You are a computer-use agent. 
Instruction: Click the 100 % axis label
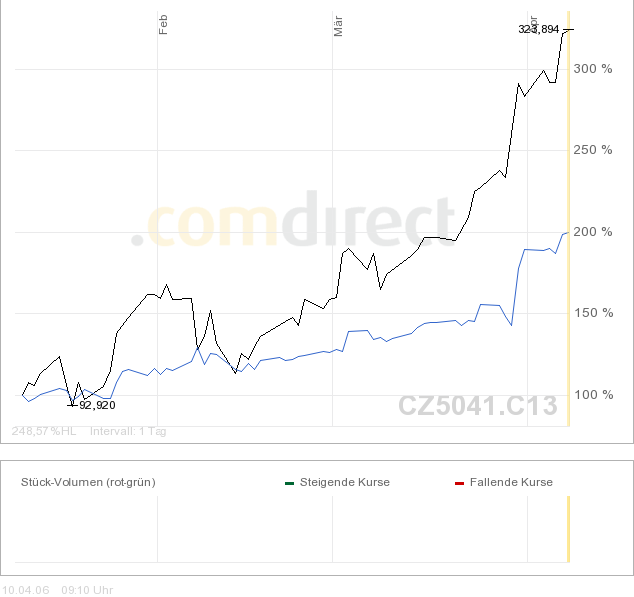592,395
